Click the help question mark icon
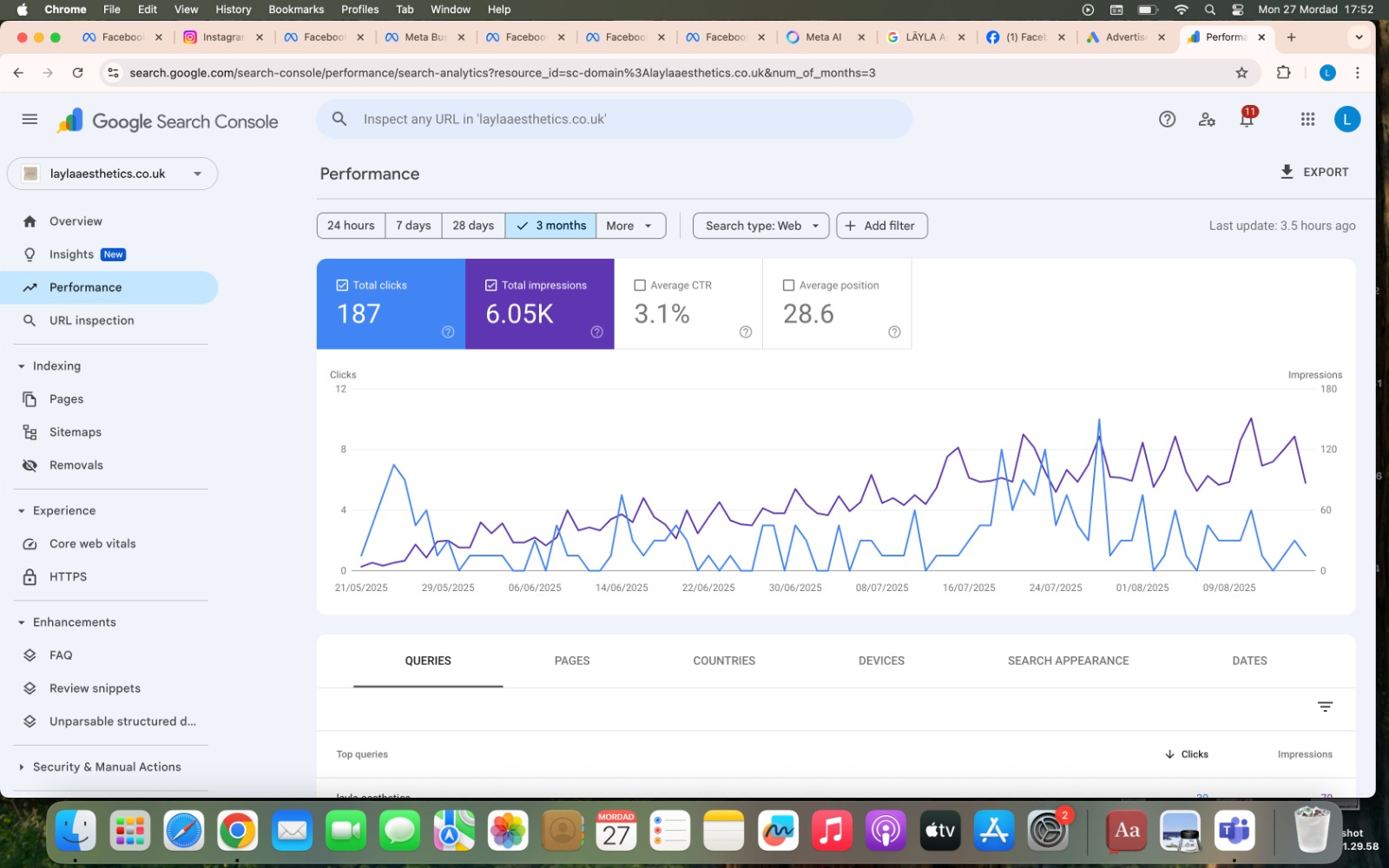Screen dimensions: 1389x868 coord(1167,120)
